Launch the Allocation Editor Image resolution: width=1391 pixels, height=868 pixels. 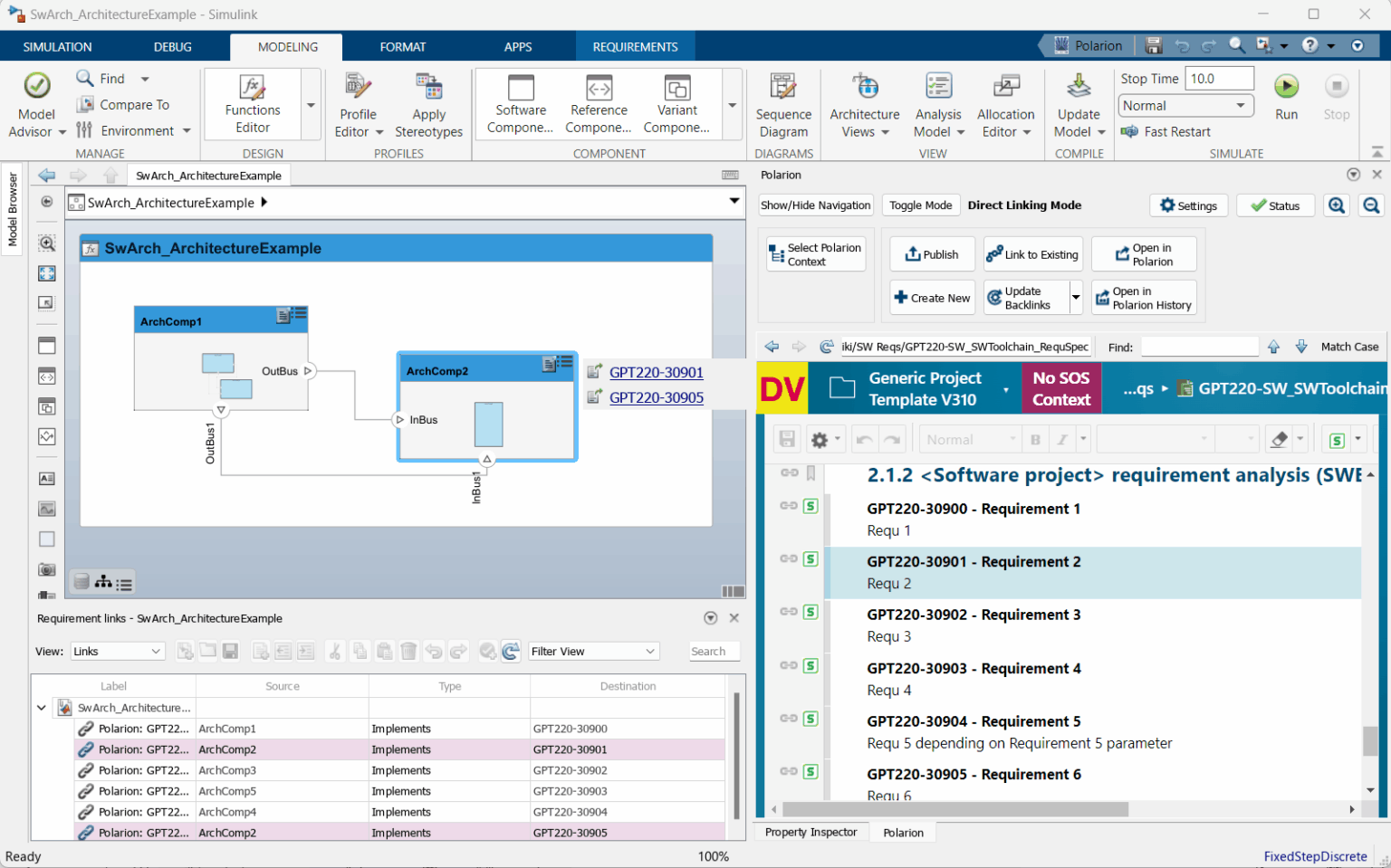1005,102
